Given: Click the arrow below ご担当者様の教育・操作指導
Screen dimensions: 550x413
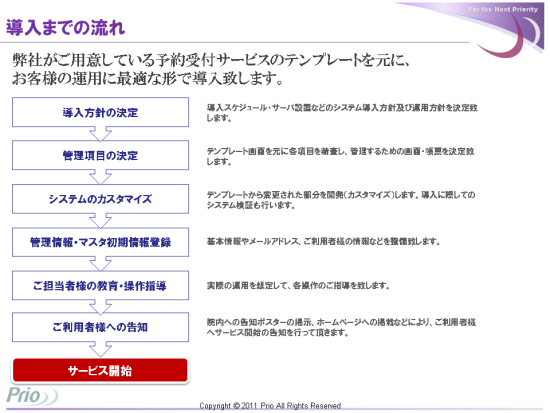Looking at the screenshot, I should (x=100, y=307).
